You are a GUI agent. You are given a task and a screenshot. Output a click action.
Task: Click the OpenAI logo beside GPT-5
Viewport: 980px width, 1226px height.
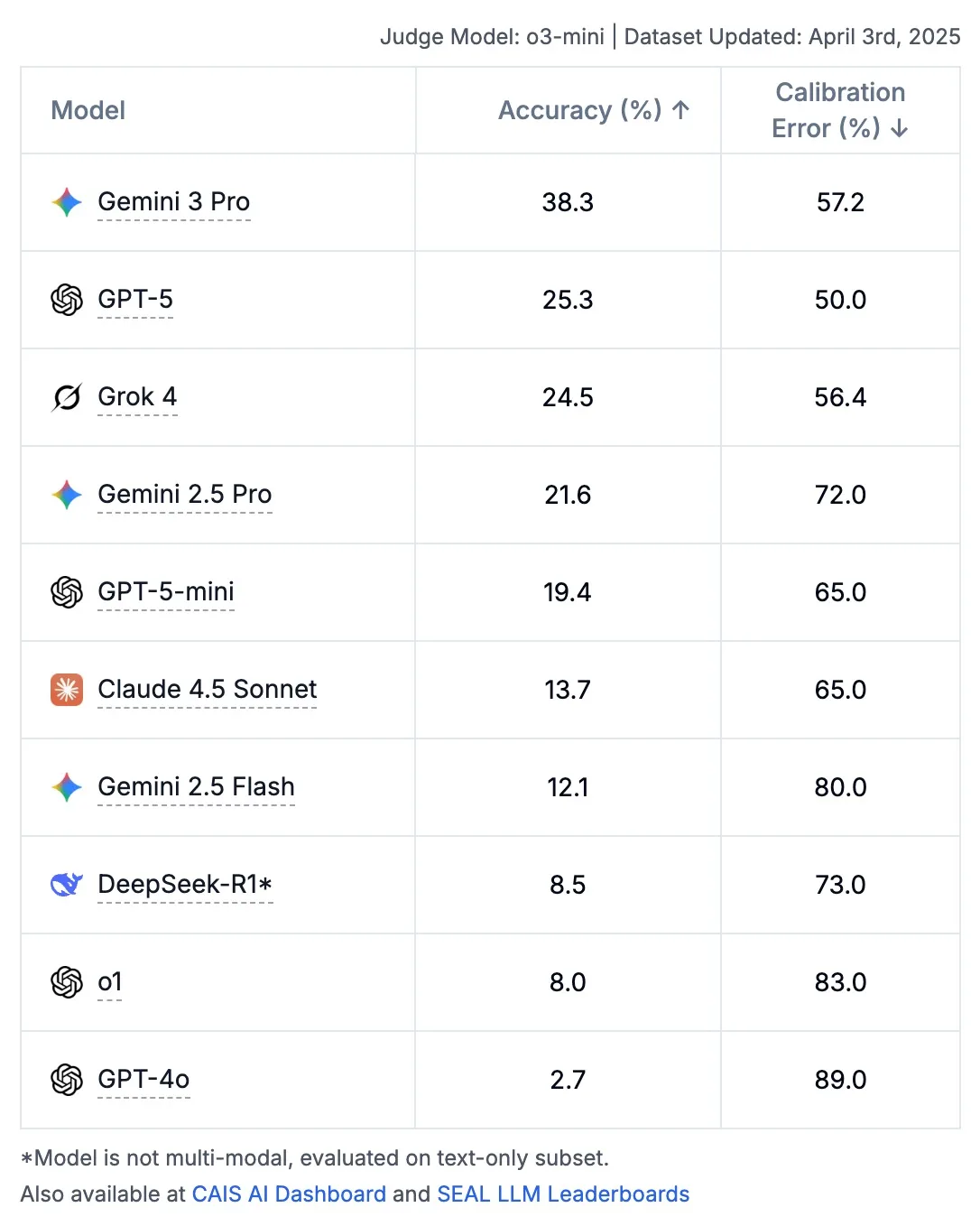tap(67, 300)
